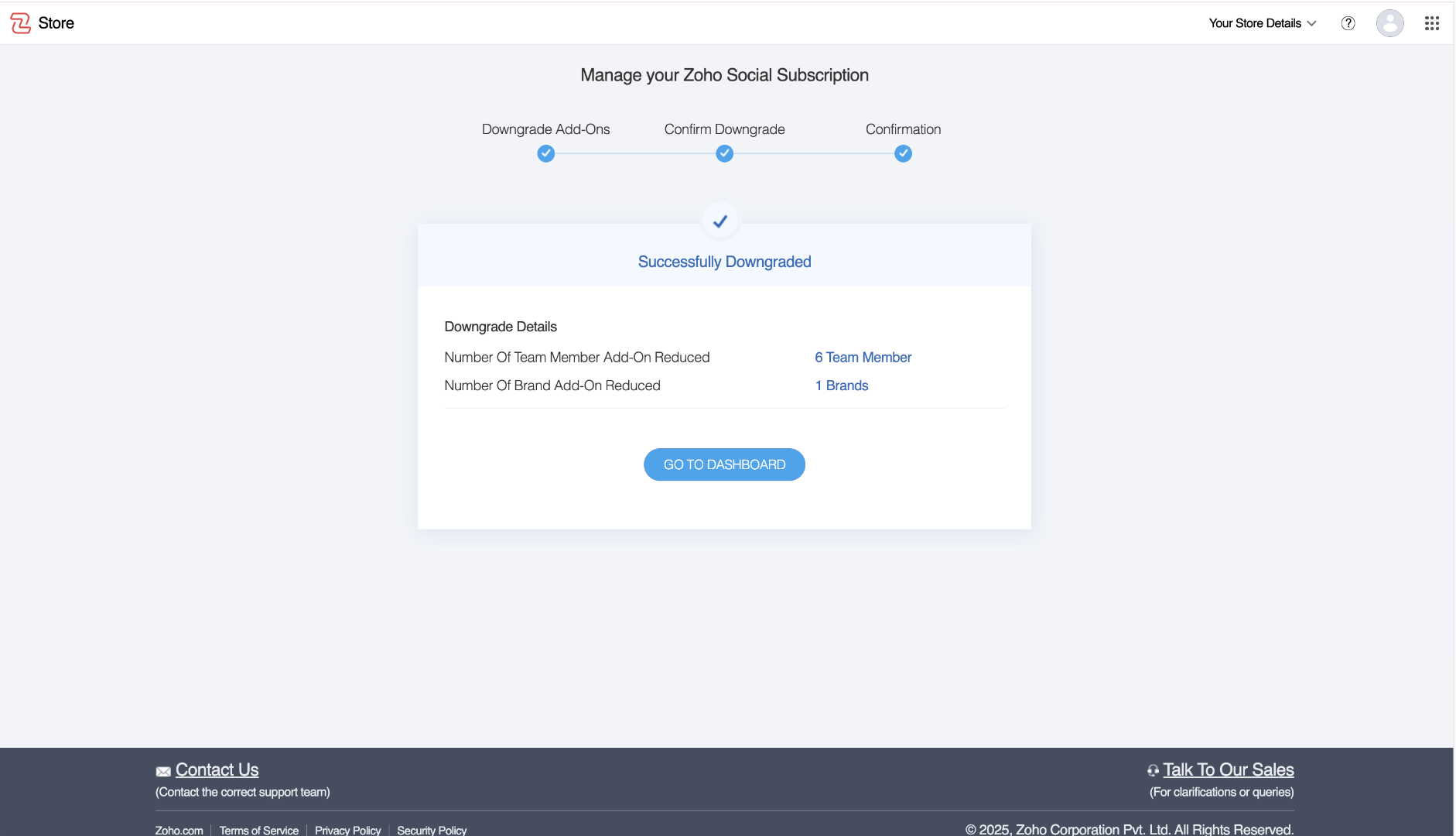Screen dimensions: 1456x836
Task: Open the Terms of Service link
Action: (x=259, y=830)
